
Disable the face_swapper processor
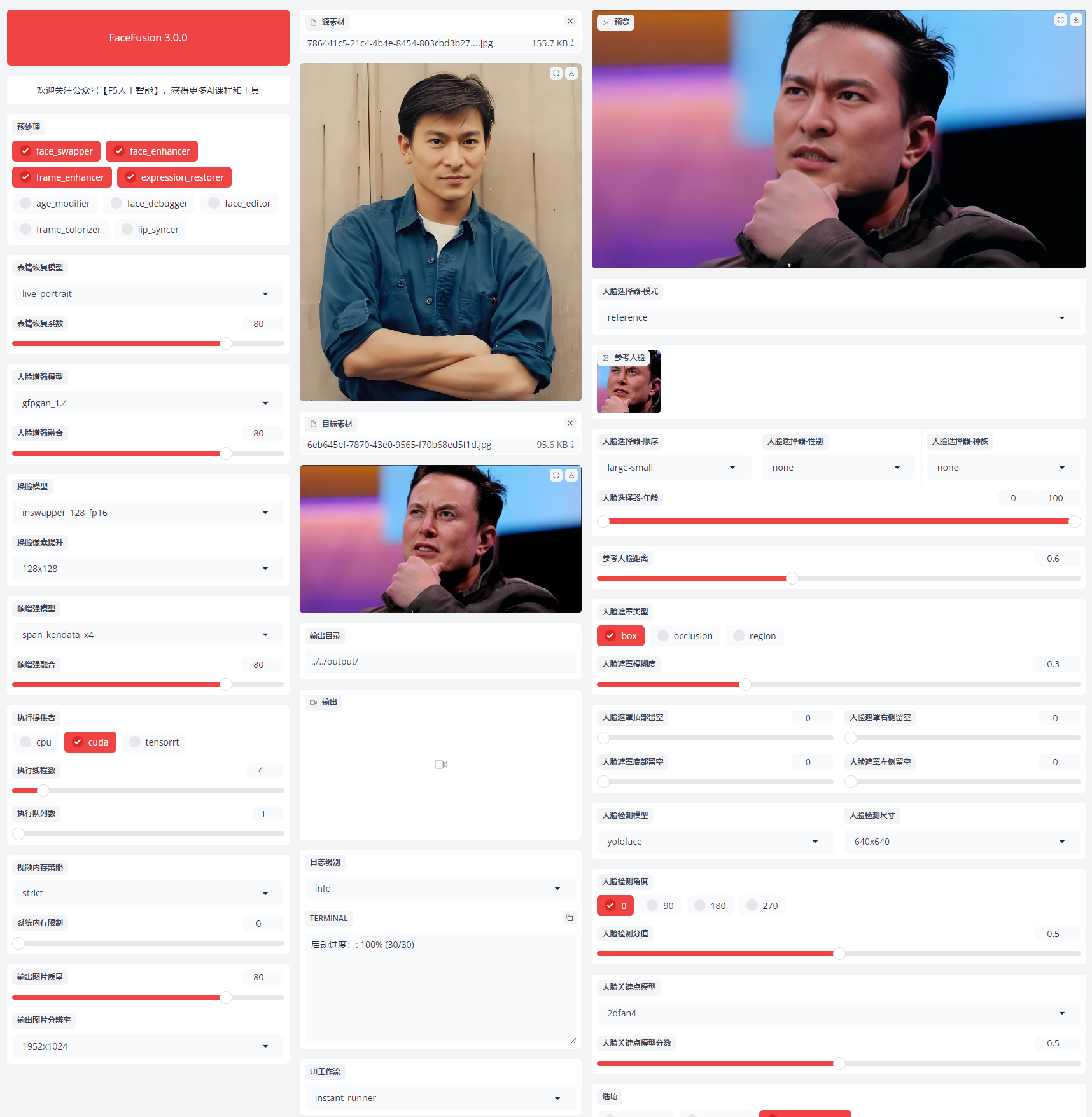[56, 151]
